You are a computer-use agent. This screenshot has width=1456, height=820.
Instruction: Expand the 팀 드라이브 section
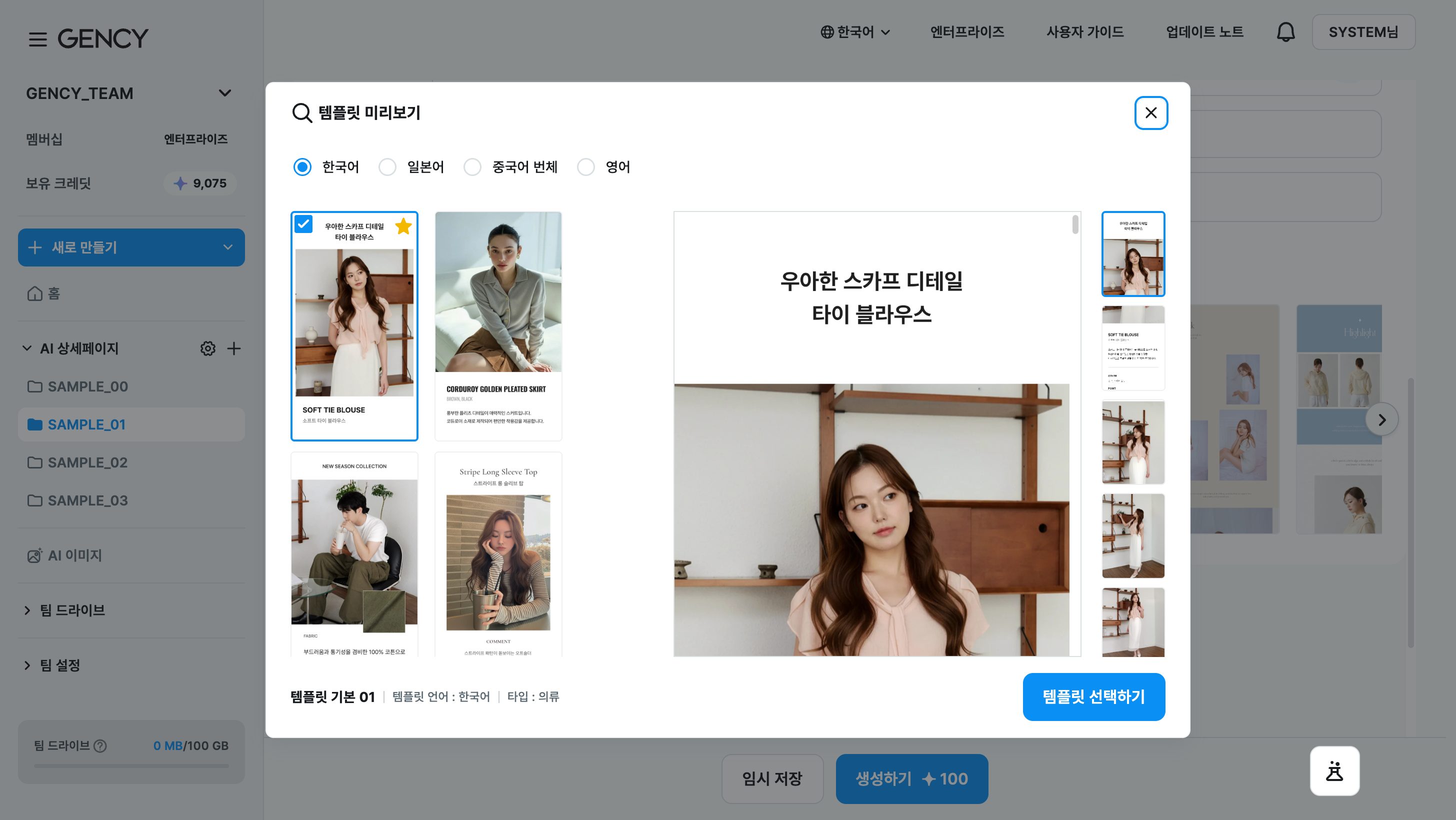(x=26, y=610)
